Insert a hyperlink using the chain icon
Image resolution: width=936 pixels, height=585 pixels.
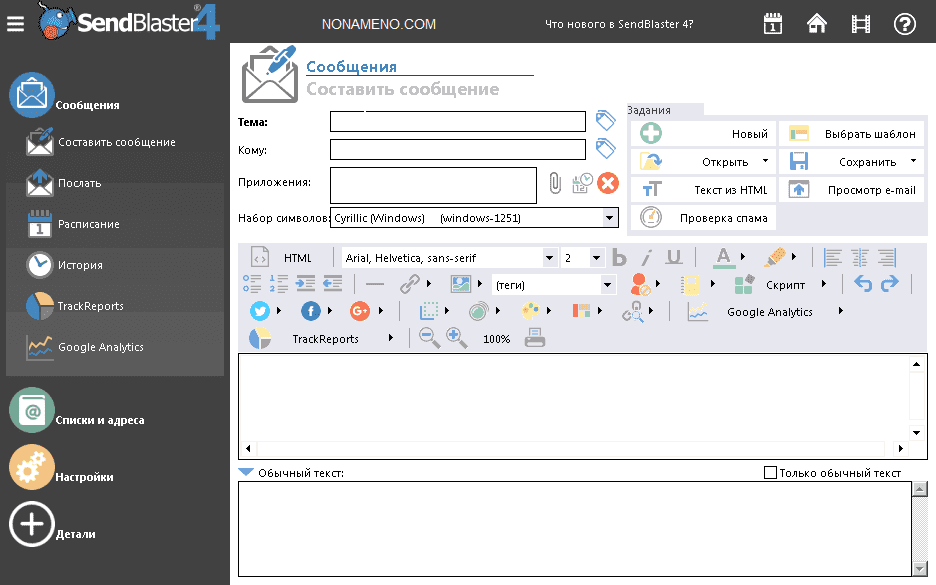coord(409,284)
